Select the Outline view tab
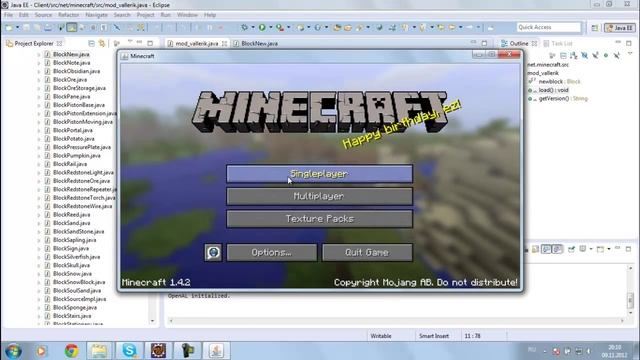This screenshot has width=640, height=360. click(x=518, y=43)
